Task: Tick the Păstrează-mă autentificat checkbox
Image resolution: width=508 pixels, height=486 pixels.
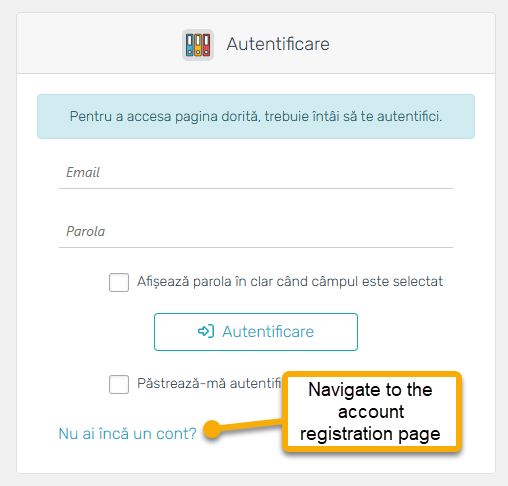Action: click(x=119, y=384)
